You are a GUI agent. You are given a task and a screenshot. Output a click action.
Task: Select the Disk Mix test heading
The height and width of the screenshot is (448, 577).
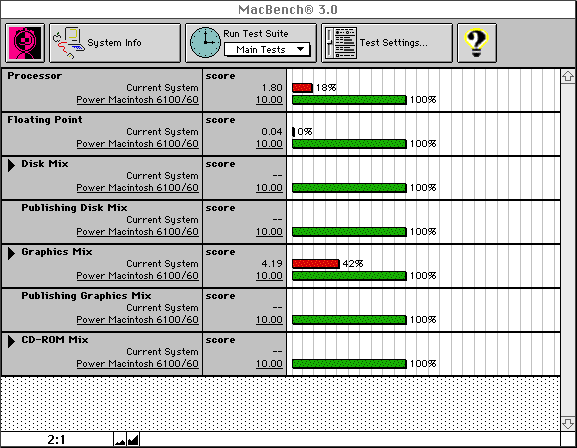pyautogui.click(x=45, y=164)
